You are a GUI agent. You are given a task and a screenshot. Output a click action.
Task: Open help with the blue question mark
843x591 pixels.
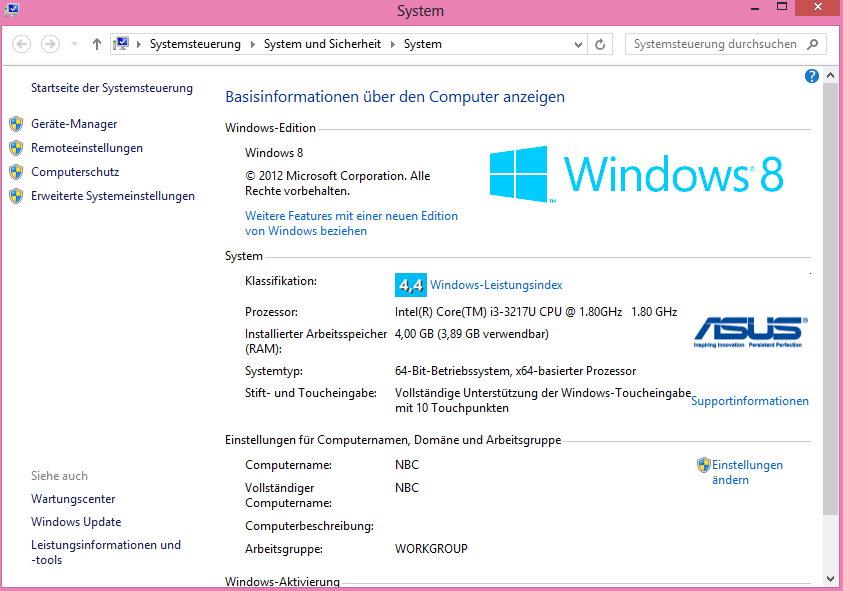pos(812,76)
